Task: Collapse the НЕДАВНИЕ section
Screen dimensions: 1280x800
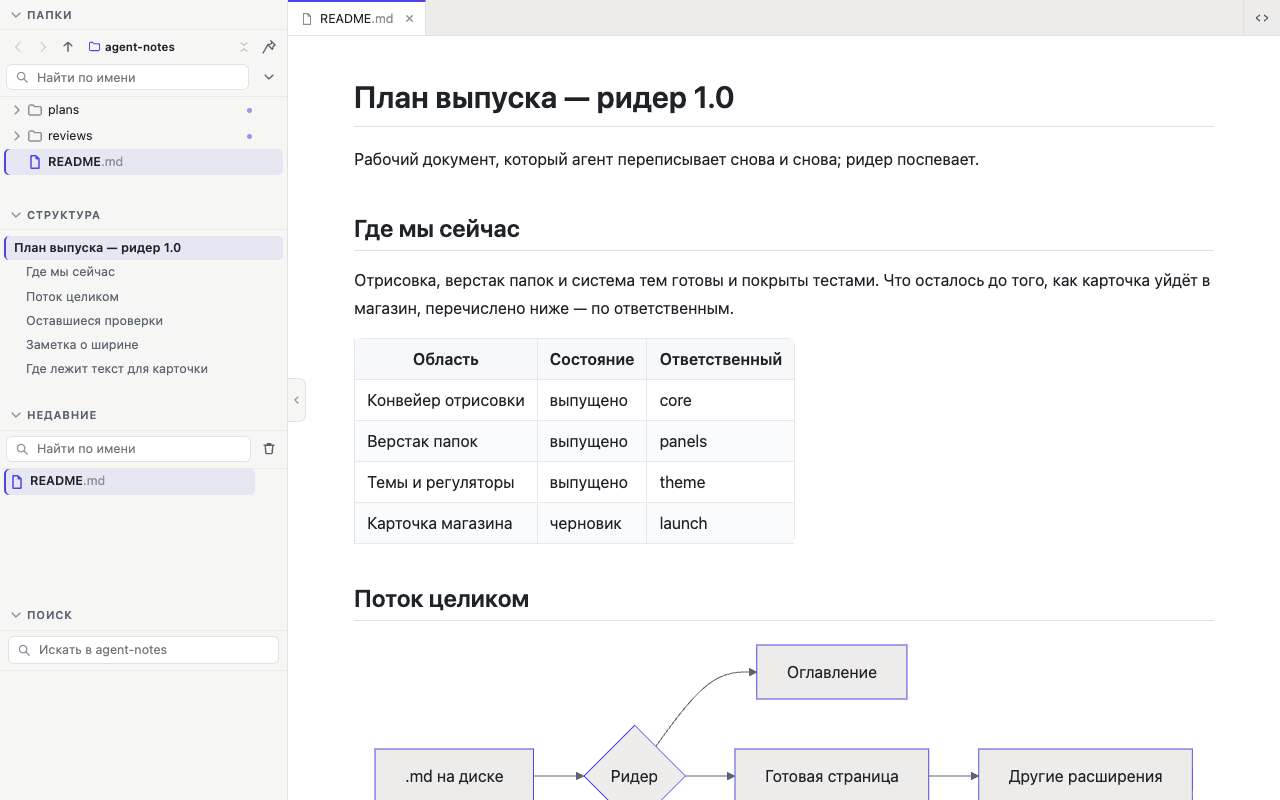Action: click(x=16, y=415)
